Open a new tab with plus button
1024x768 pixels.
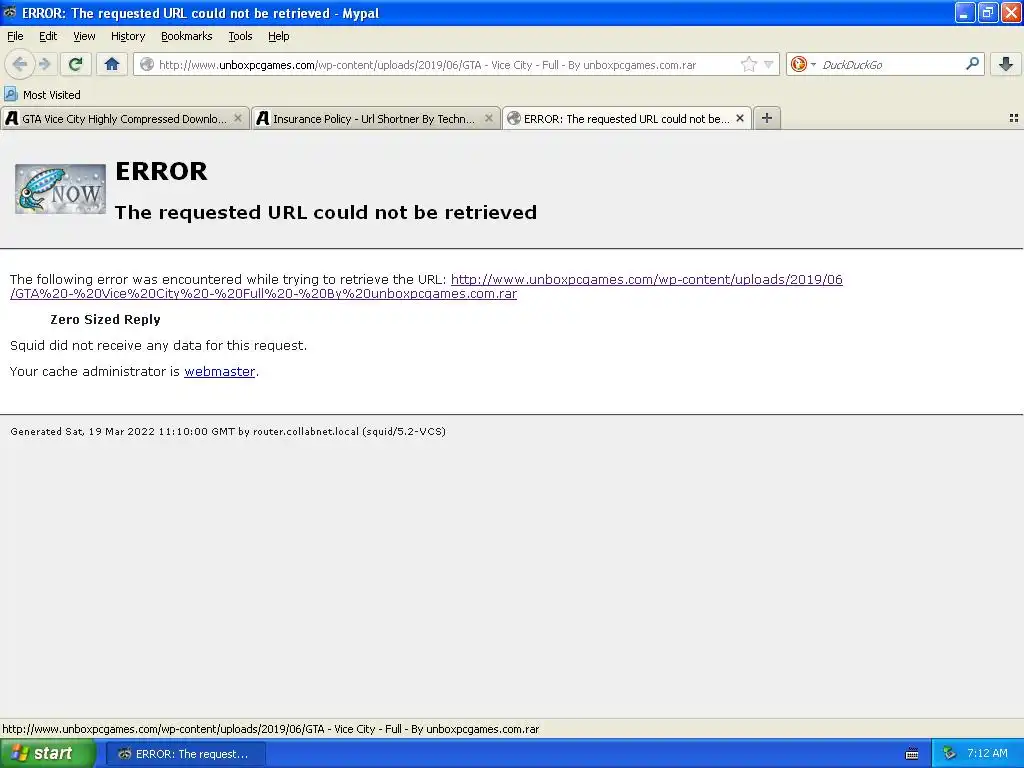[x=767, y=118]
